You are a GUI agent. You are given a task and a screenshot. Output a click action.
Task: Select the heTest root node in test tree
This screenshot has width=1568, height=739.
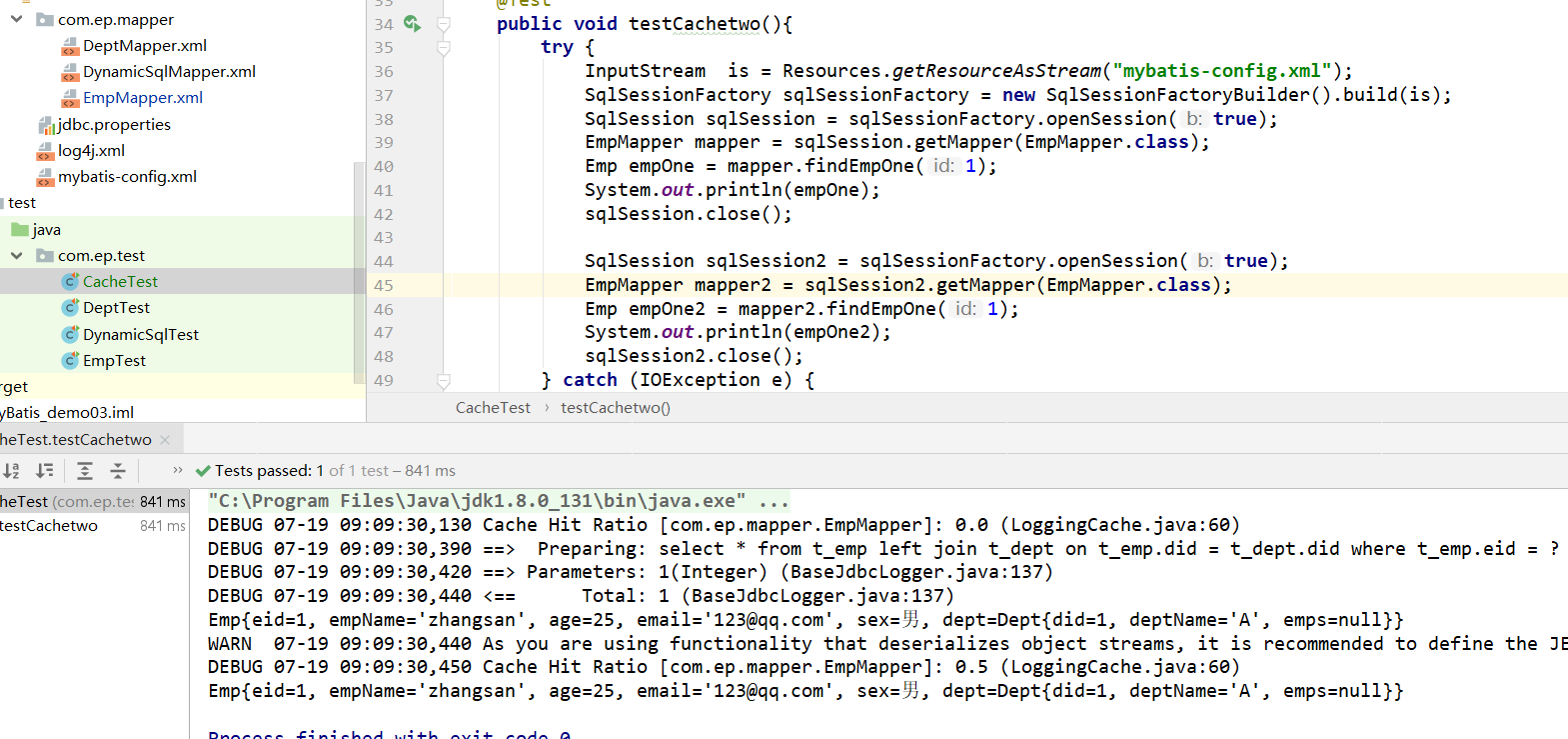coord(94,502)
